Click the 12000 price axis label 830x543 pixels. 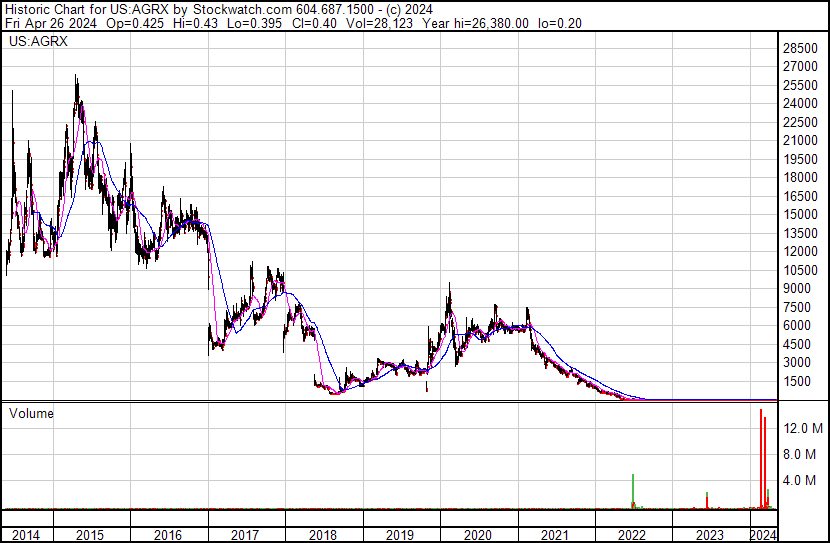(x=800, y=252)
